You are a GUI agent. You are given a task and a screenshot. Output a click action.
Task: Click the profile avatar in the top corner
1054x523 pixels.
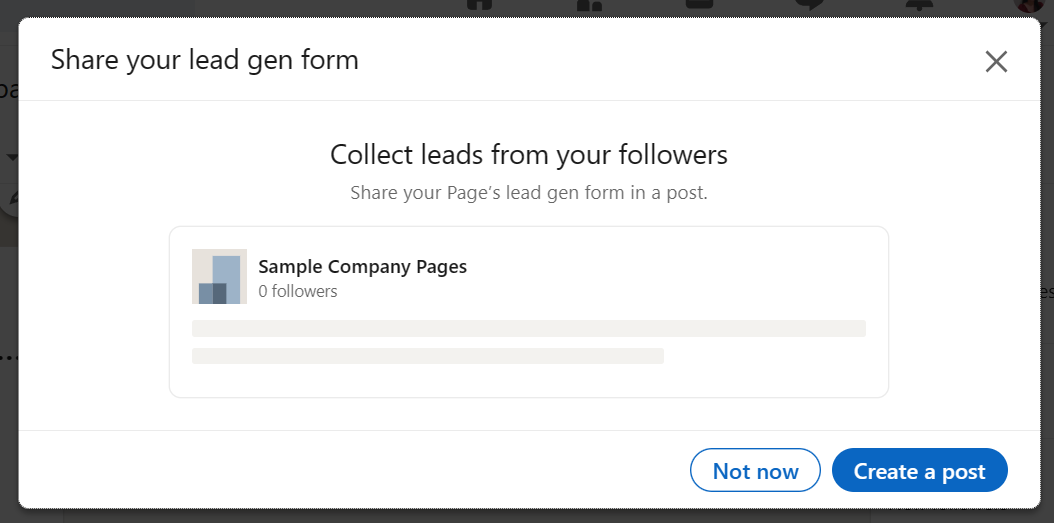coord(1029,5)
